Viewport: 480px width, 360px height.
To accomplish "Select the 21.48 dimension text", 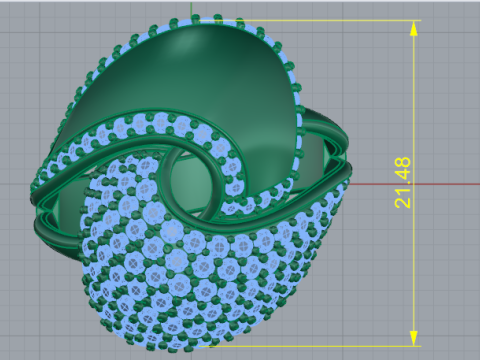I will (x=403, y=183).
